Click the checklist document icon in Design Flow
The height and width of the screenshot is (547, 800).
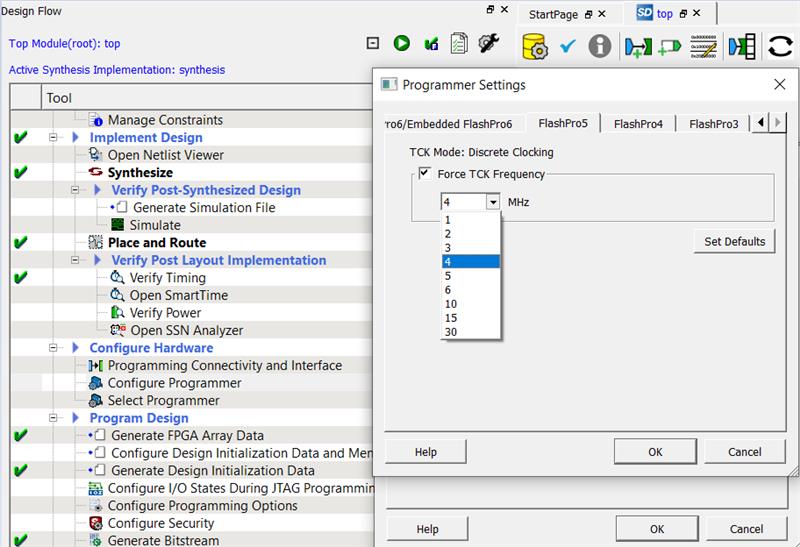[459, 43]
